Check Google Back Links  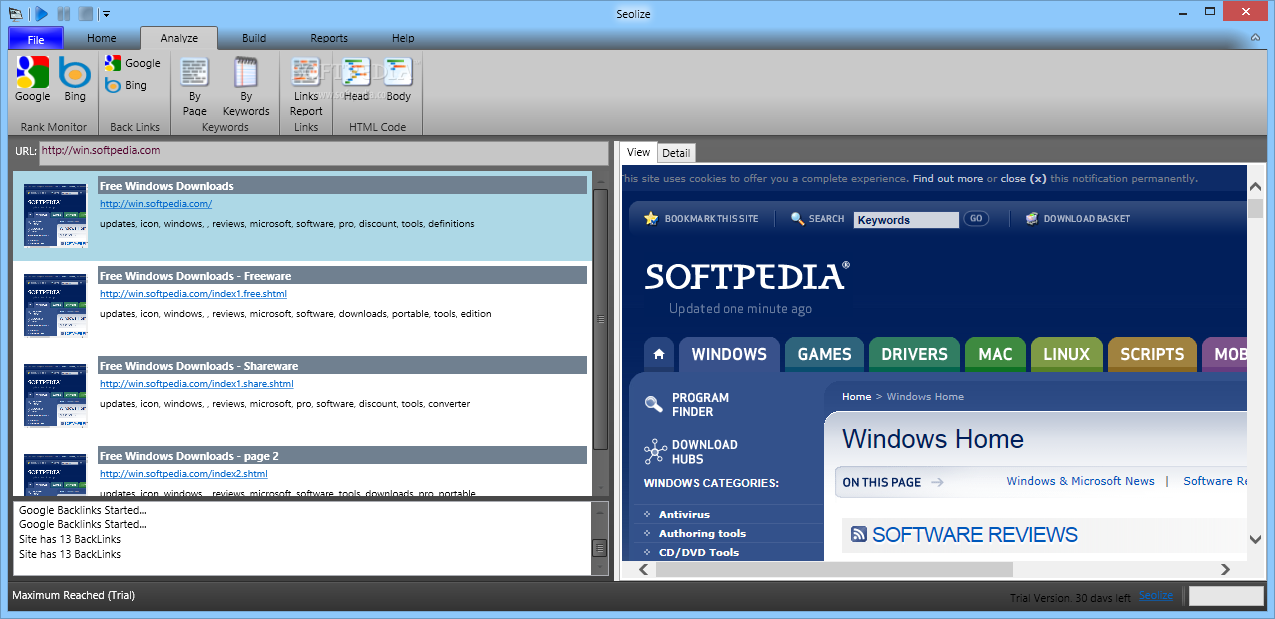133,63
